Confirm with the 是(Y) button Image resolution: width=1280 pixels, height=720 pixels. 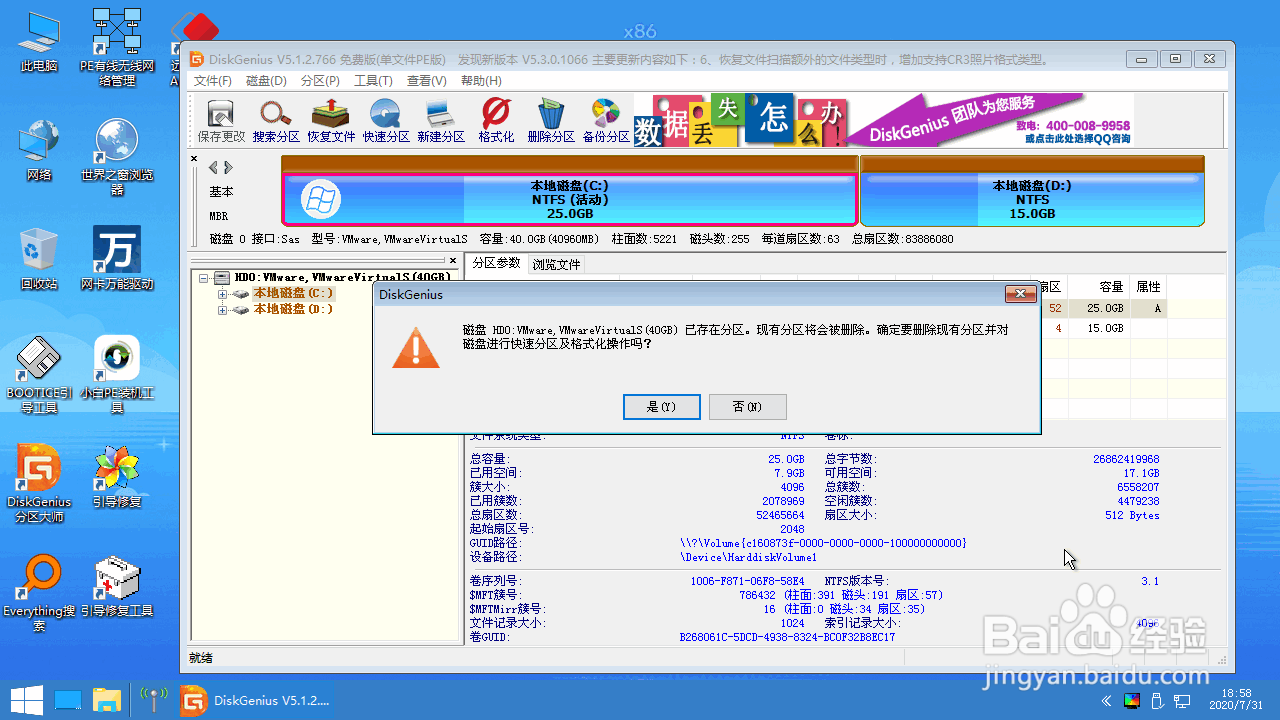tap(661, 407)
